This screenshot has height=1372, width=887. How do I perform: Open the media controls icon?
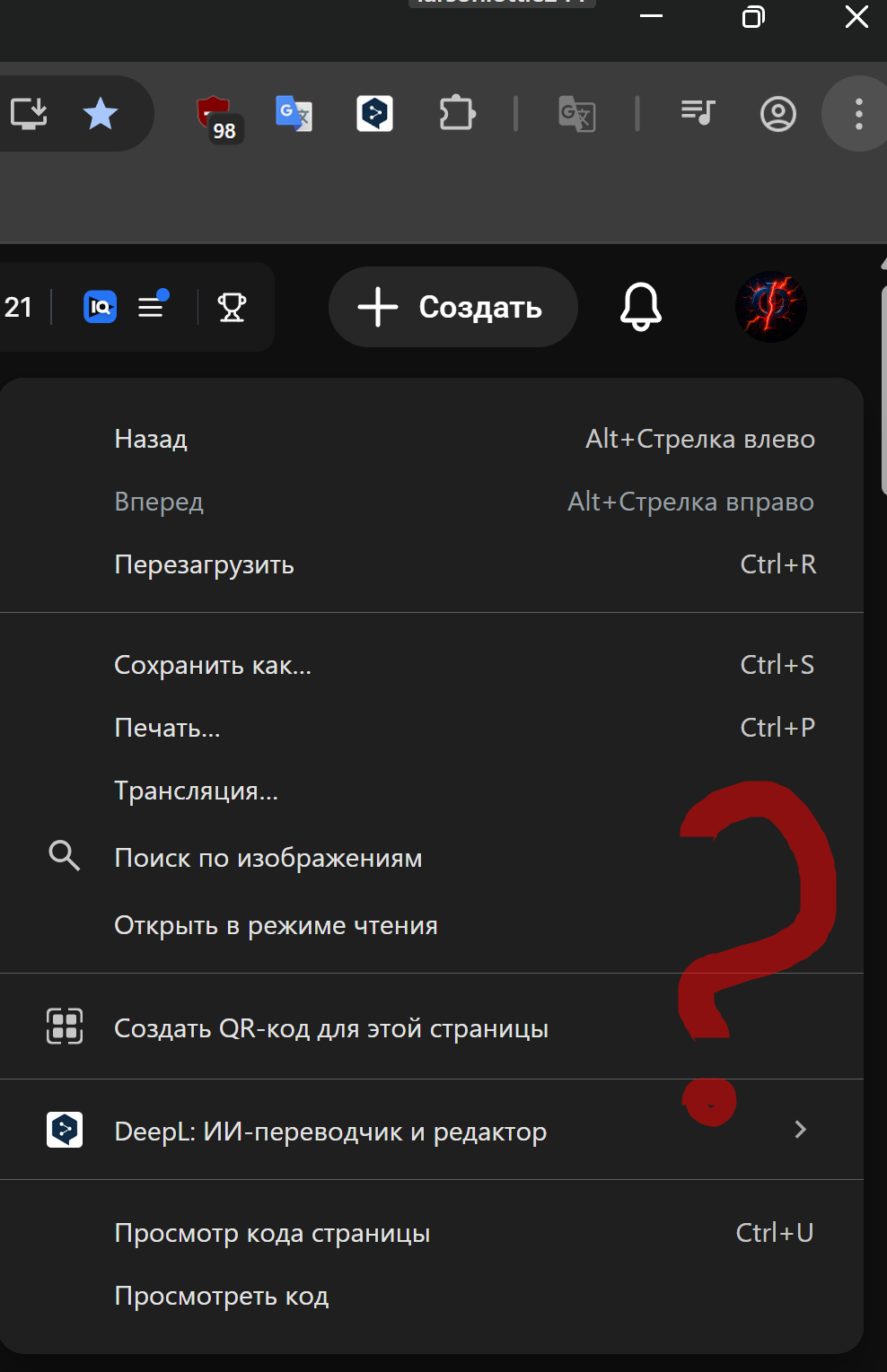698,113
